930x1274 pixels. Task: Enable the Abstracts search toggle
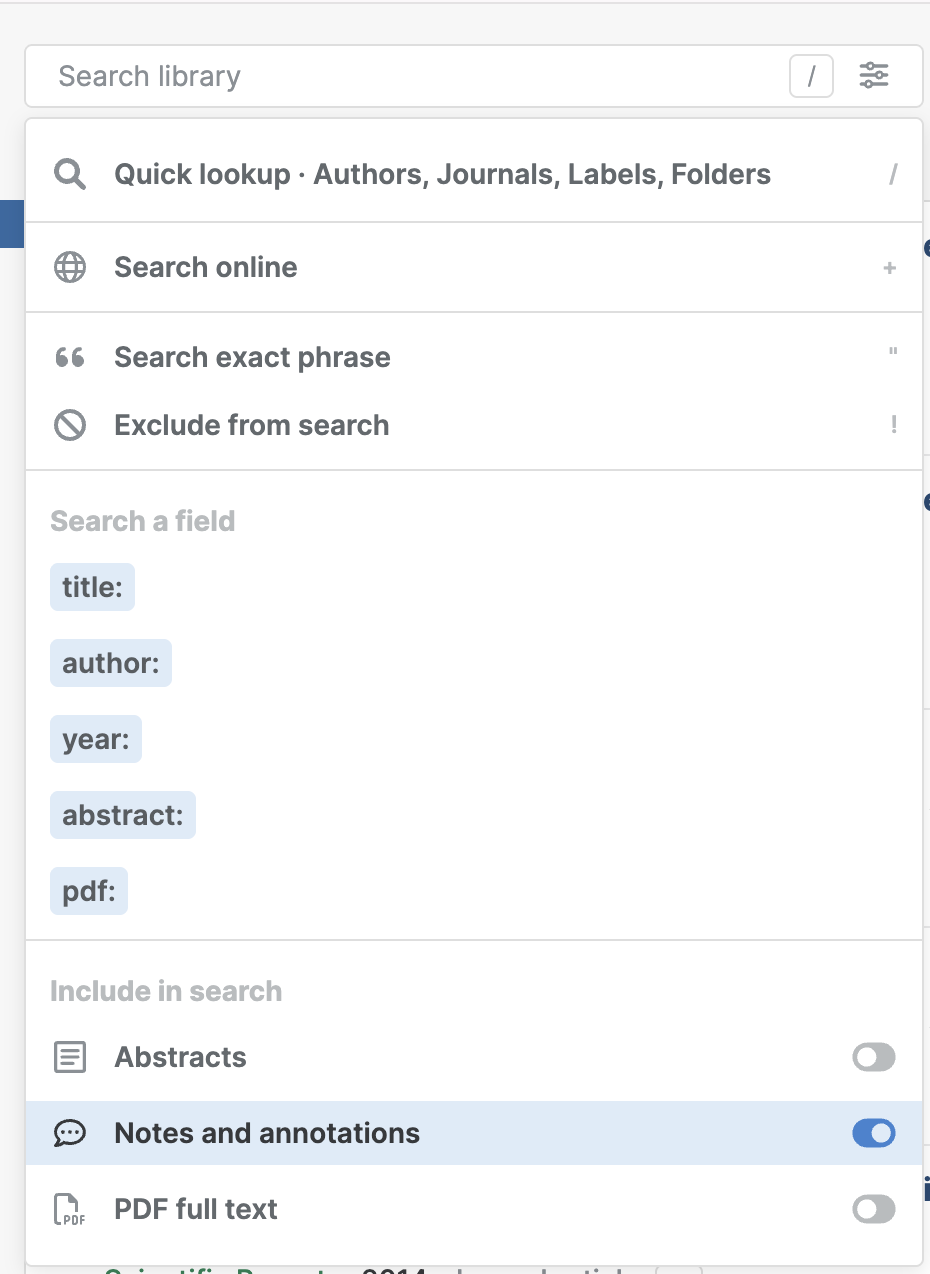[873, 1058]
